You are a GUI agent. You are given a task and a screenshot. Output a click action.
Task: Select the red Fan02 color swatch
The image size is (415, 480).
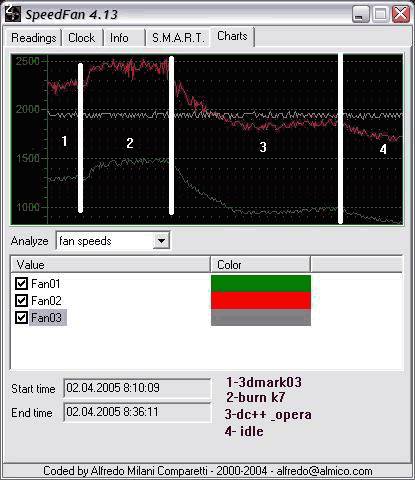point(261,301)
